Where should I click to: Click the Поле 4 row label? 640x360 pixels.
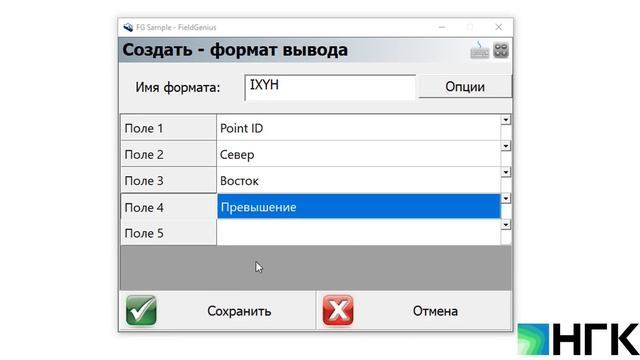tap(168, 207)
